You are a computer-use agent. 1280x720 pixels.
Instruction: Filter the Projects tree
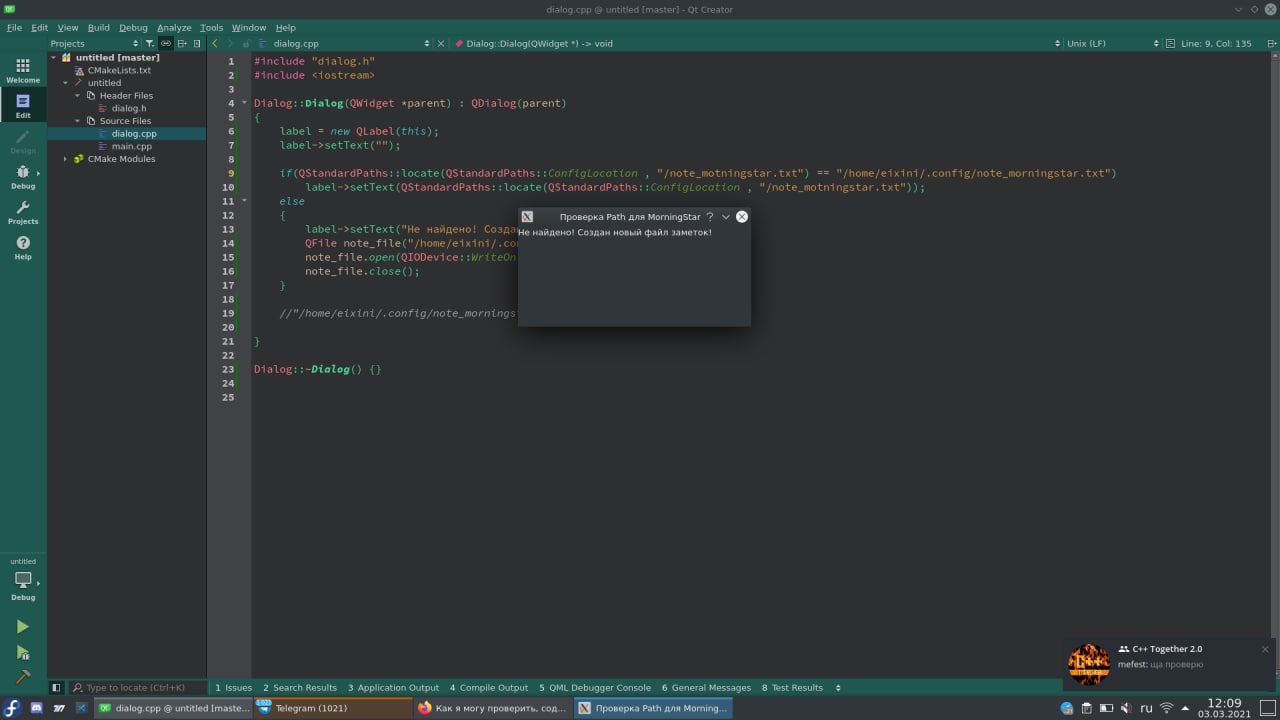(150, 43)
